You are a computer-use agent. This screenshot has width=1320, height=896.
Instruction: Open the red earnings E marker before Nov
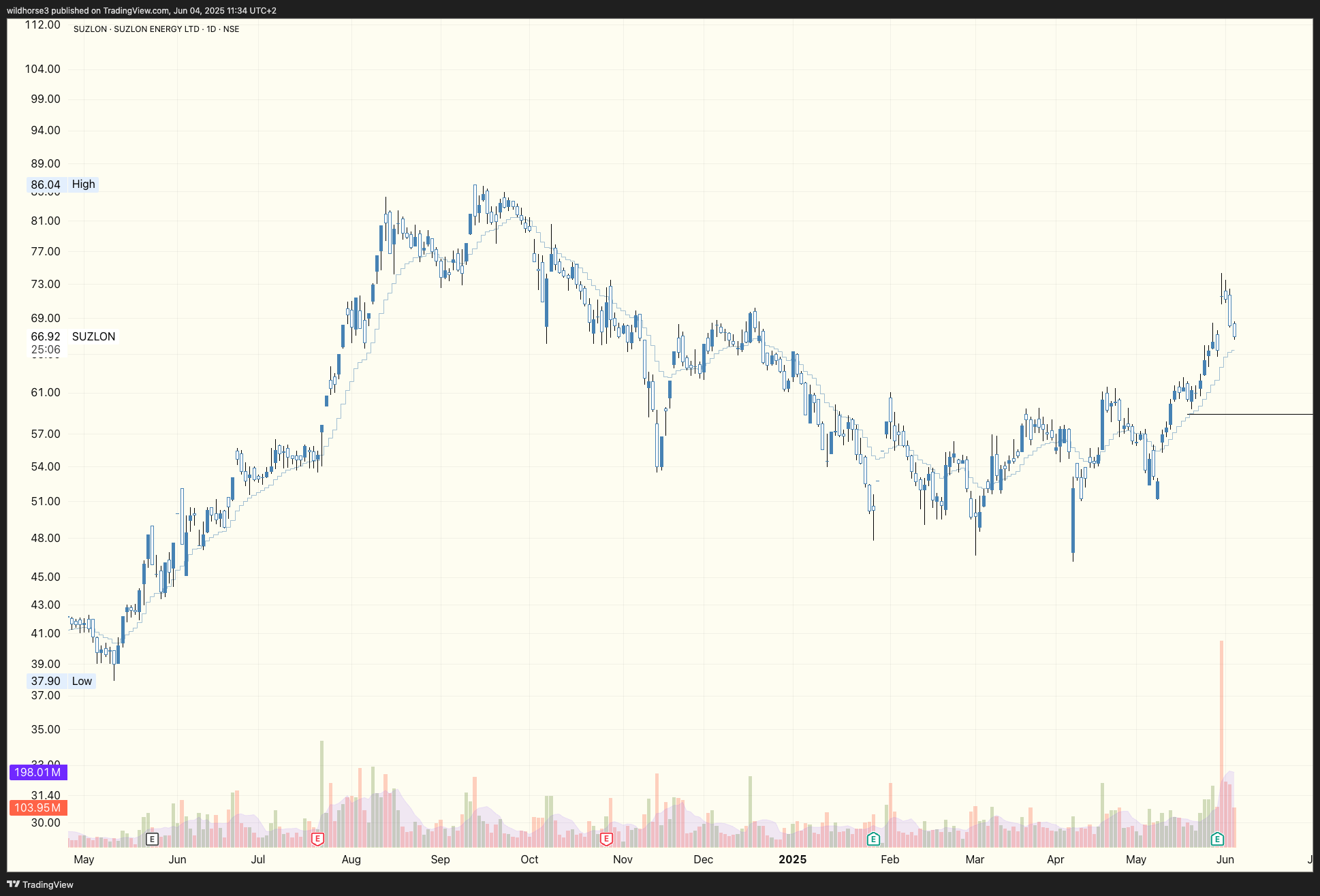[606, 839]
